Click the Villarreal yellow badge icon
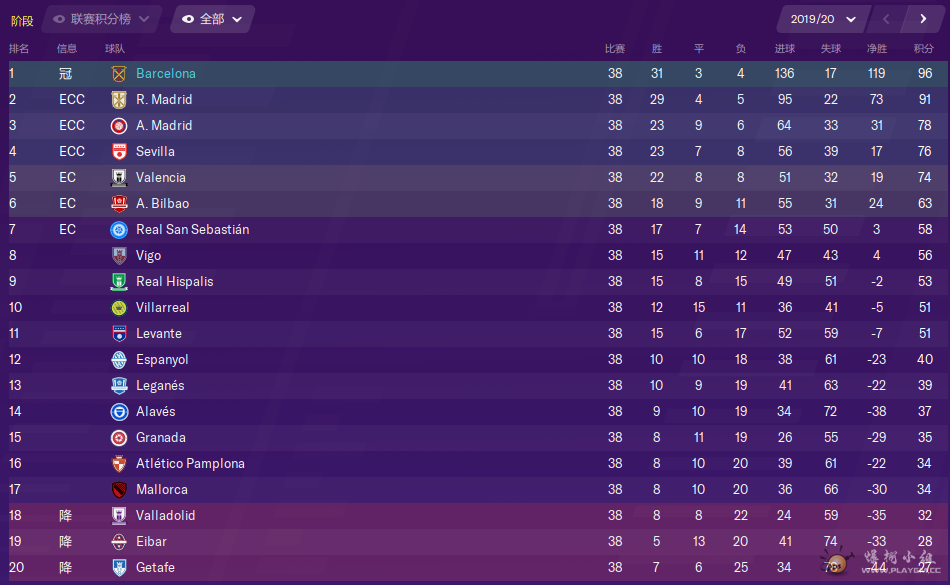 [x=119, y=308]
